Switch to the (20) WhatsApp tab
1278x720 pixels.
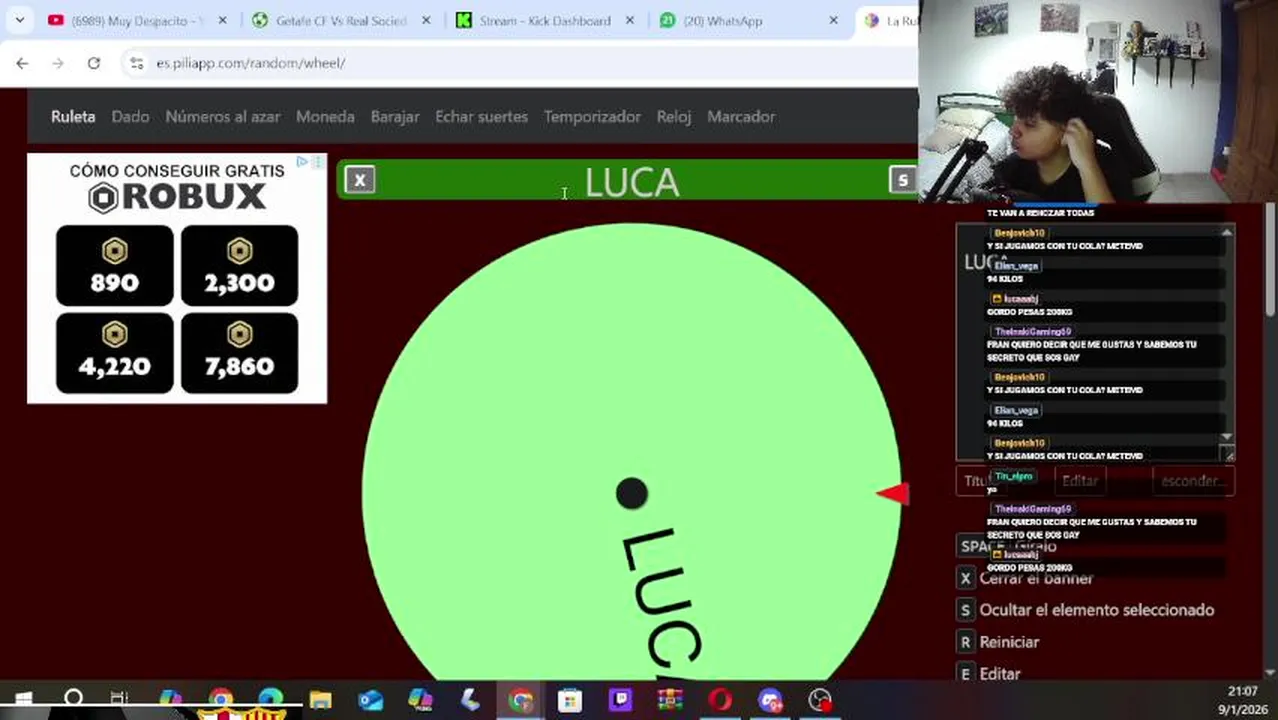pos(748,20)
